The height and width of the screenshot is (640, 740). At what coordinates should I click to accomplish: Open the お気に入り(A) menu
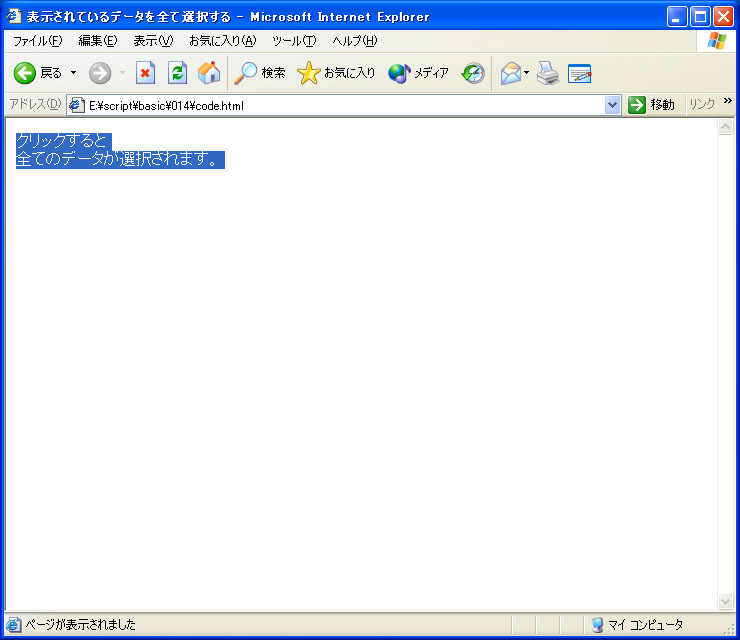(222, 41)
